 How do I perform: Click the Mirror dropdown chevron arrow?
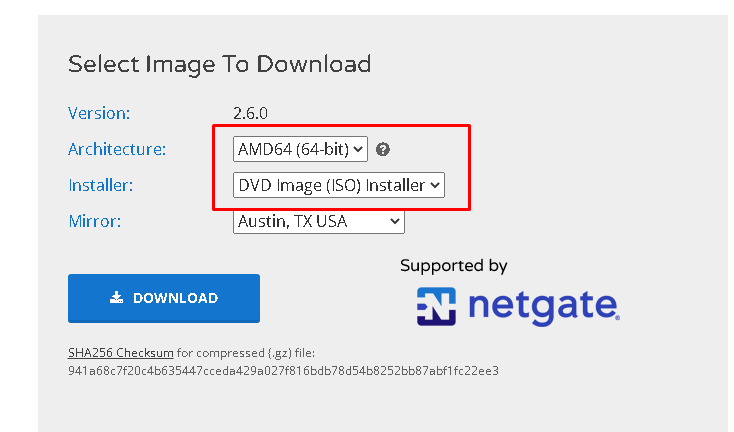(395, 221)
